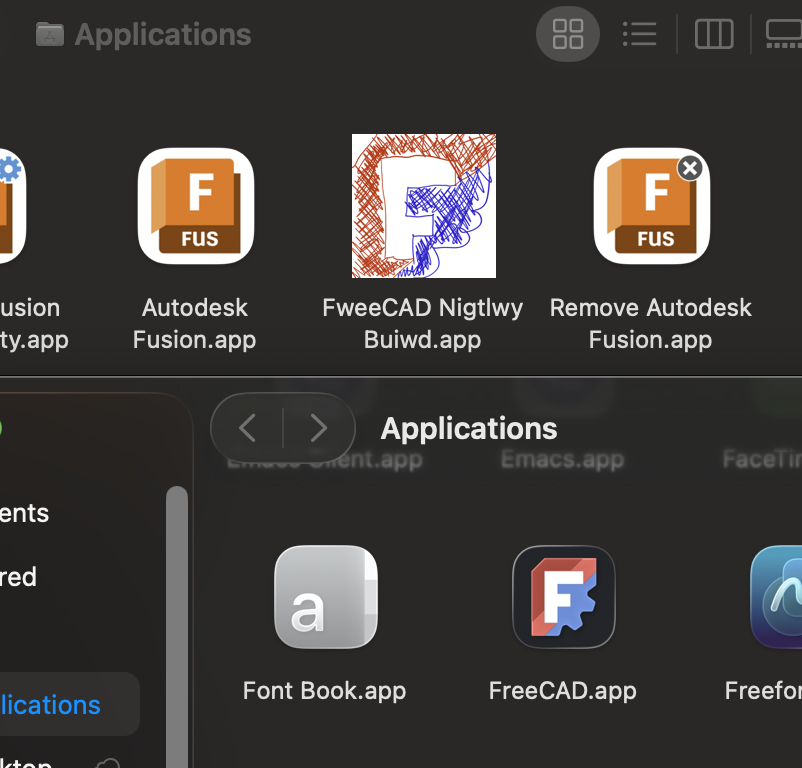The height and width of the screenshot is (768, 802).
Task: Switch to list view
Action: point(639,34)
